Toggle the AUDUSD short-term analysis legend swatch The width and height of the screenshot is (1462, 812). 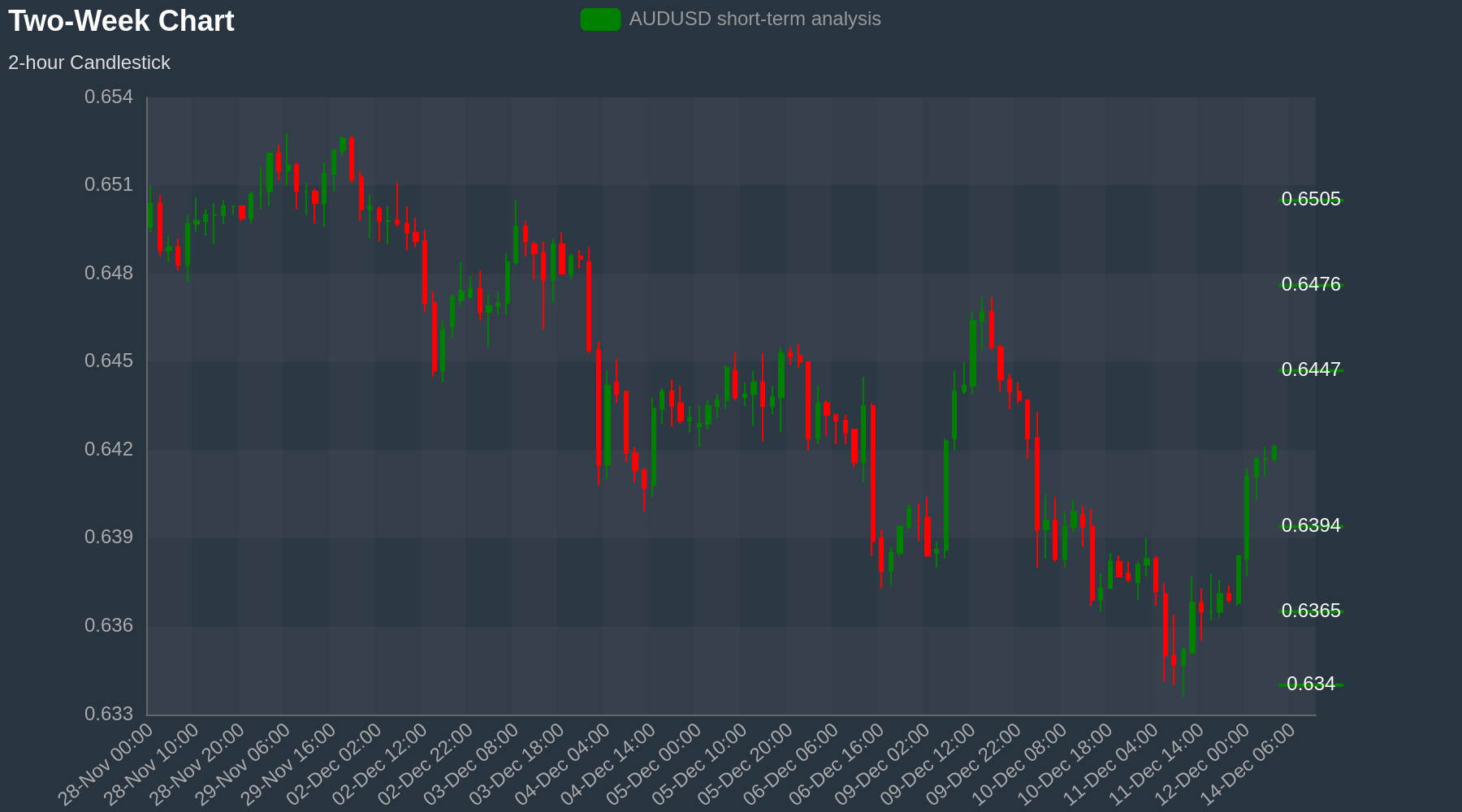600,19
